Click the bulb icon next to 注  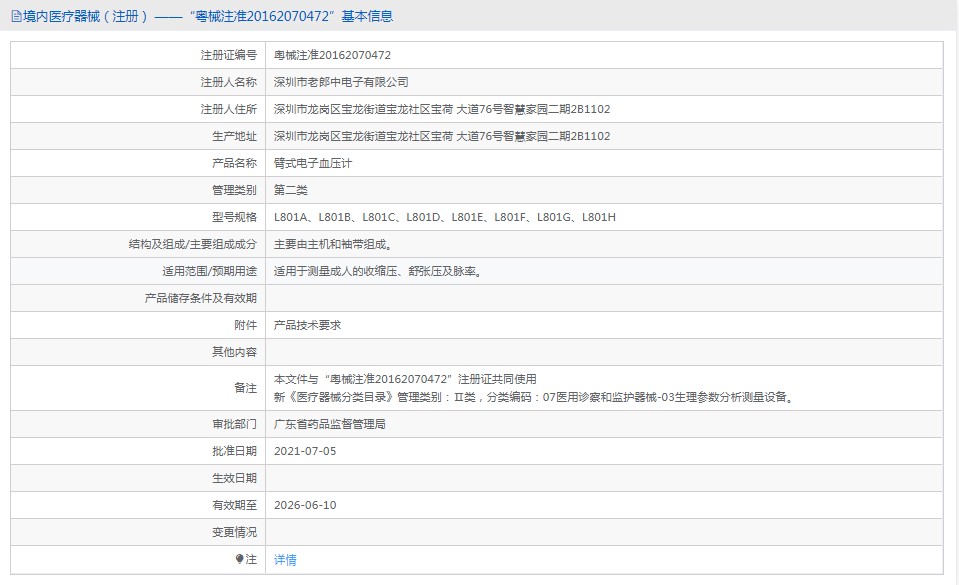pyautogui.click(x=239, y=559)
